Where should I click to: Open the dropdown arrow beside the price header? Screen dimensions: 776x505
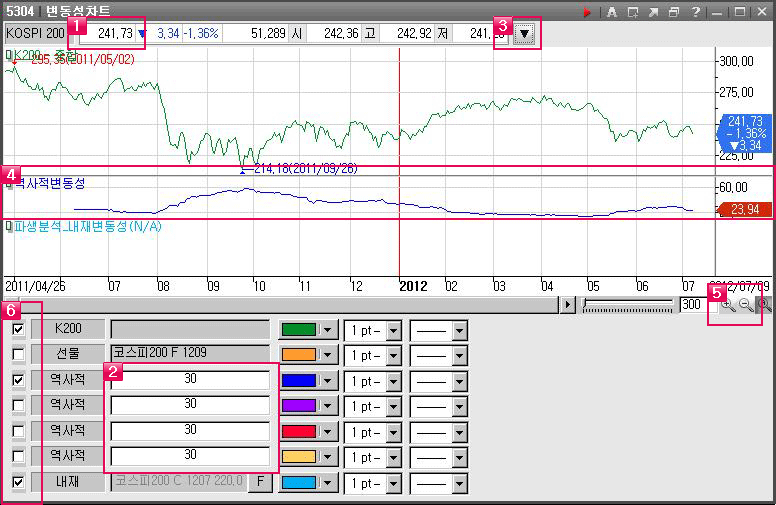click(524, 33)
